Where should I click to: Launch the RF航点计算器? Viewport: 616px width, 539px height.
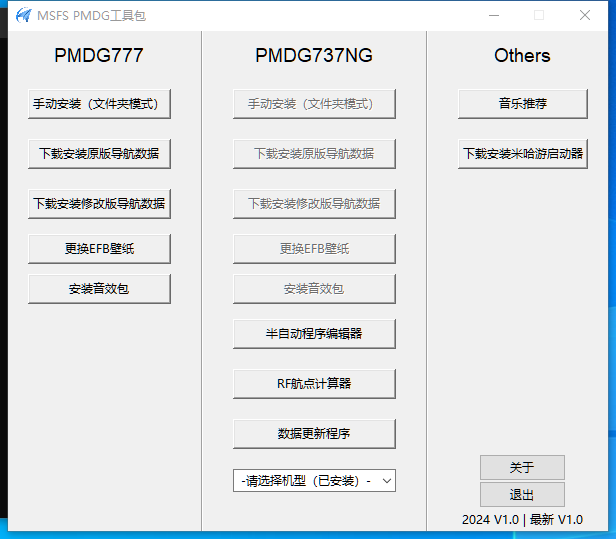click(x=314, y=384)
